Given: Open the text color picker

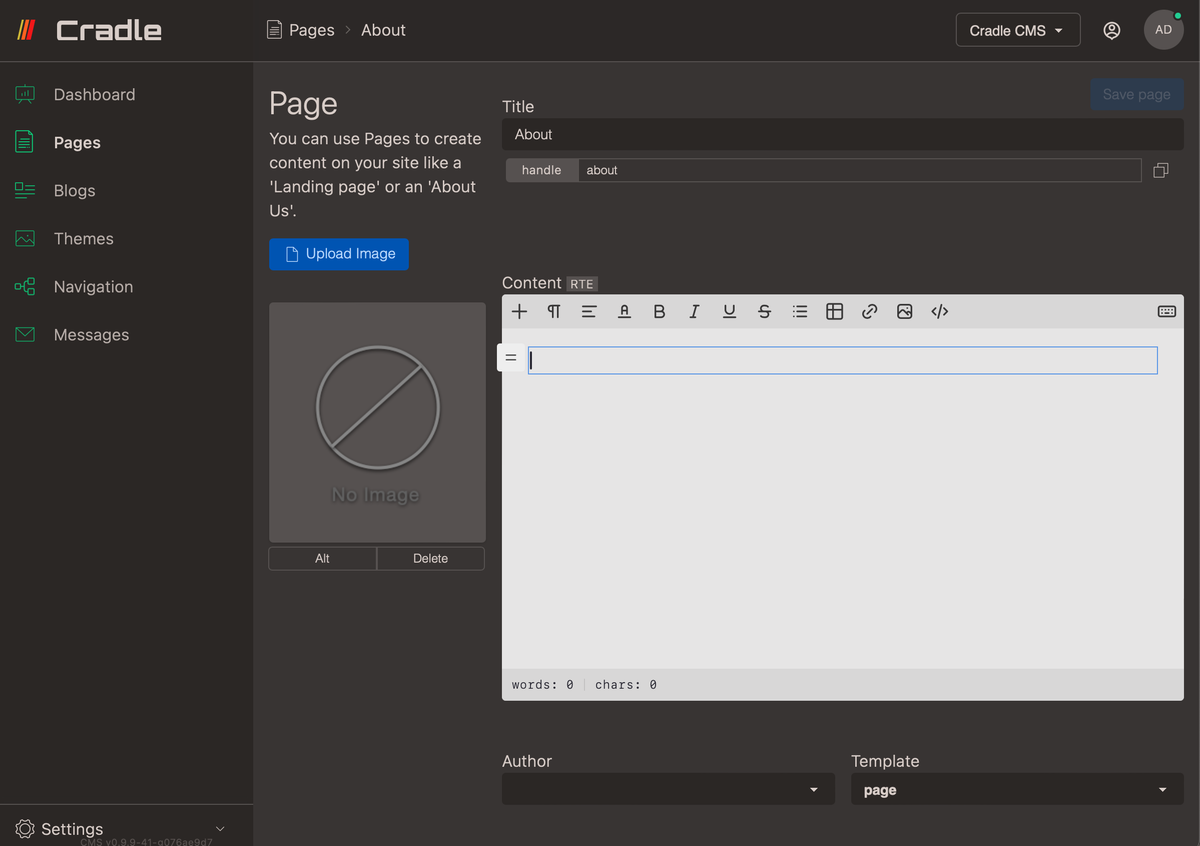Looking at the screenshot, I should (x=624, y=311).
